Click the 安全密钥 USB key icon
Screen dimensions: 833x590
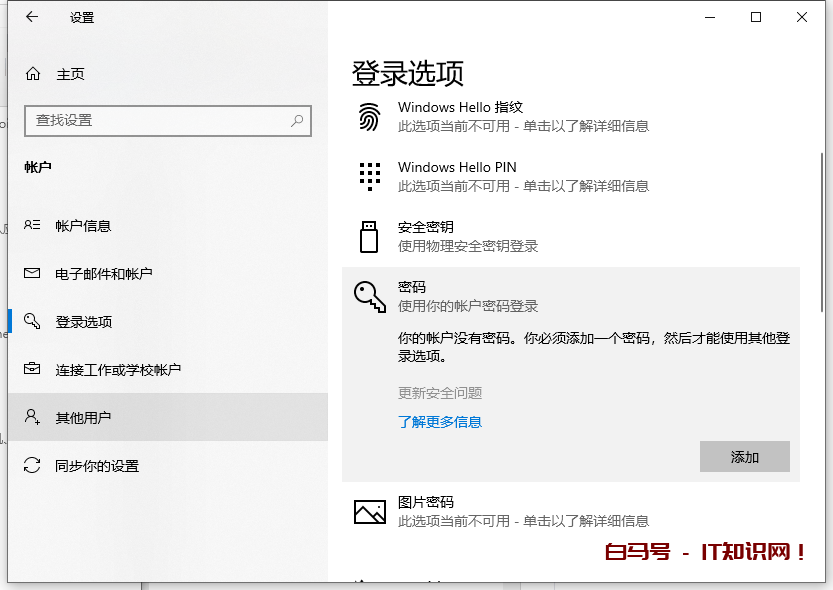(x=370, y=236)
